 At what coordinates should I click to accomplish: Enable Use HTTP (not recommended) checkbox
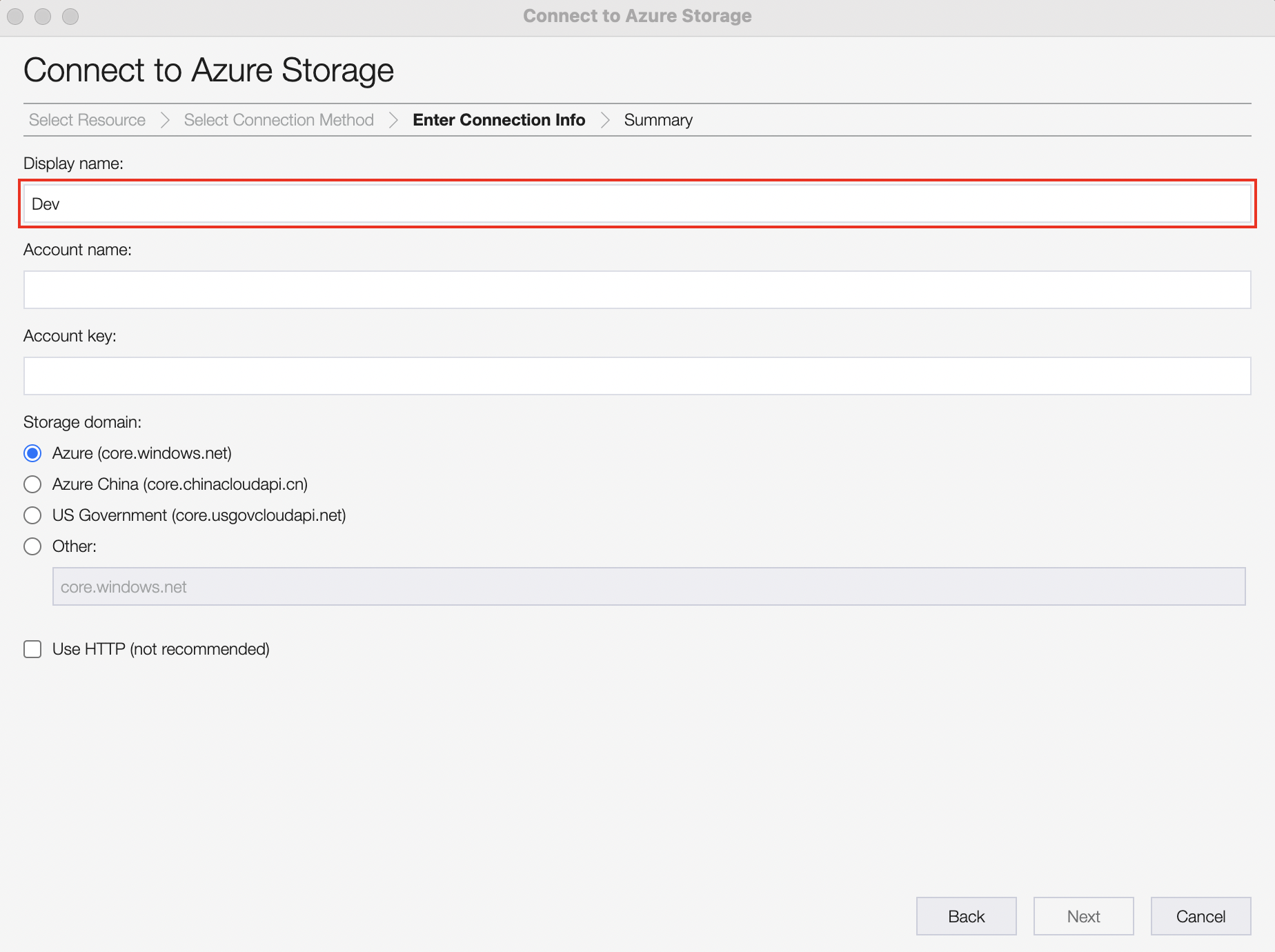(32, 649)
